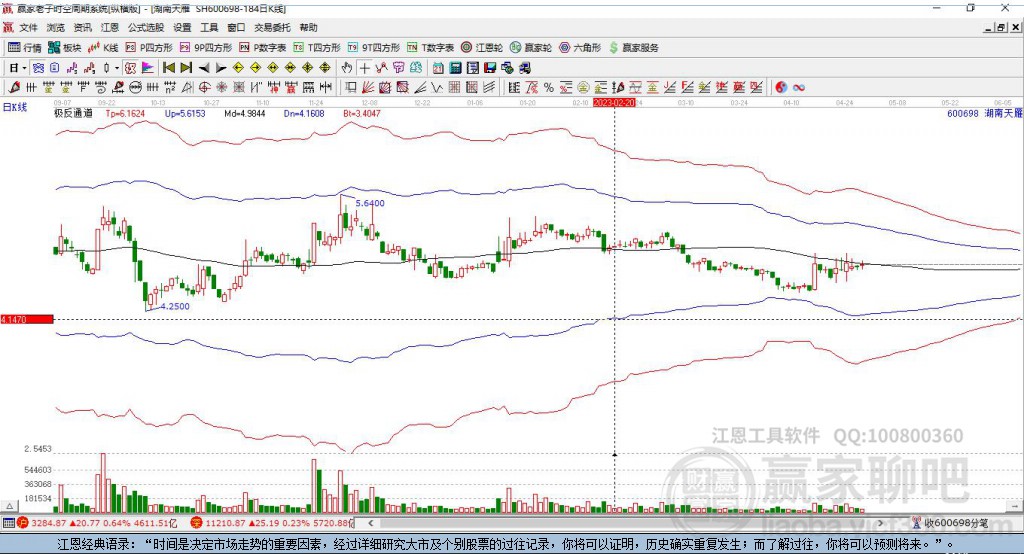Click the 行情 toolbar button
The width and height of the screenshot is (1024, 554).
pyautogui.click(x=25, y=48)
